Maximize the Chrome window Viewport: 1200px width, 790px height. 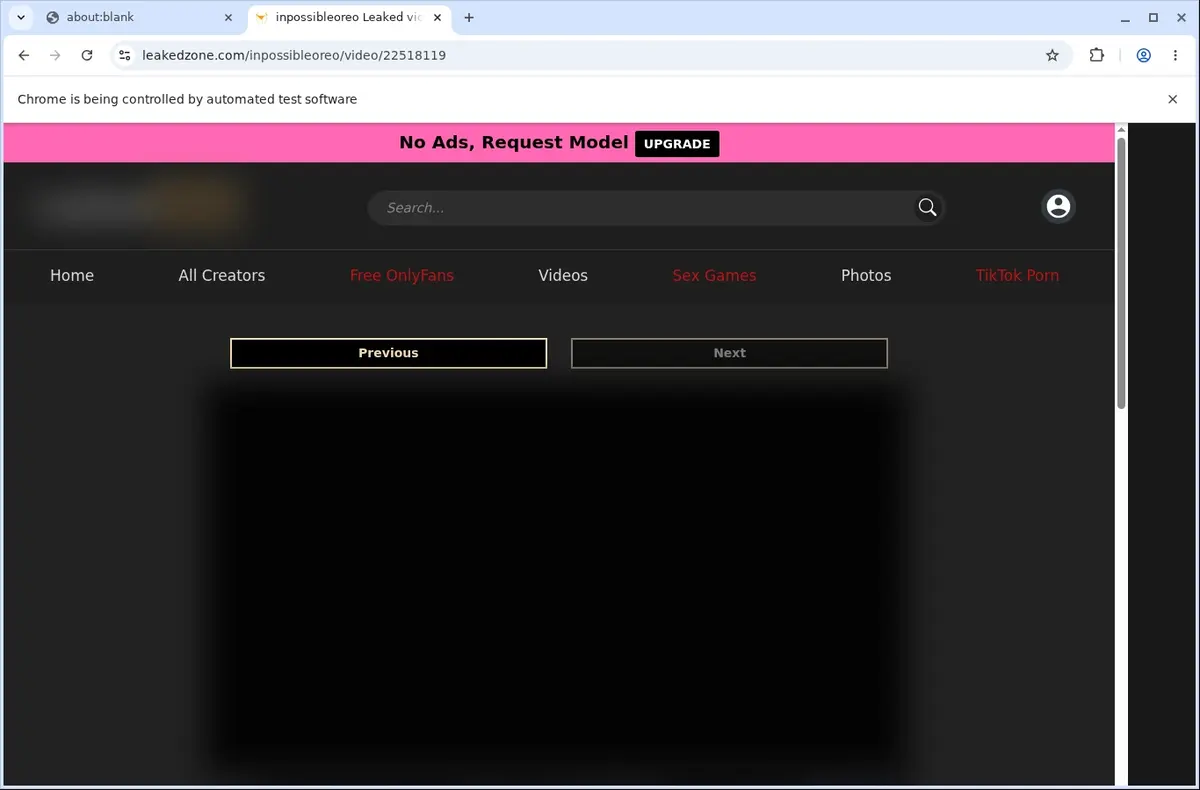coord(1153,17)
